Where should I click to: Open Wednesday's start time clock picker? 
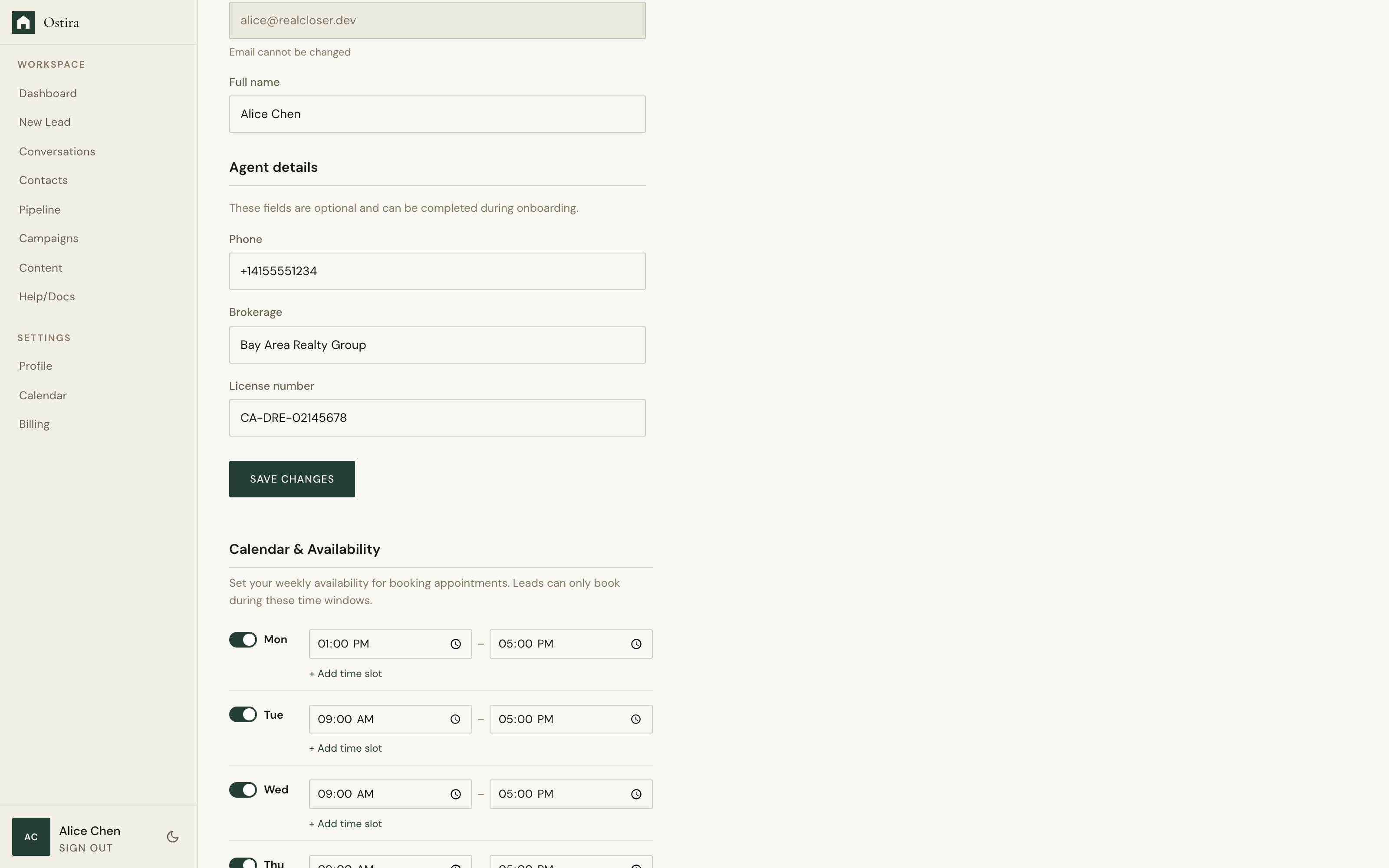[x=455, y=794]
